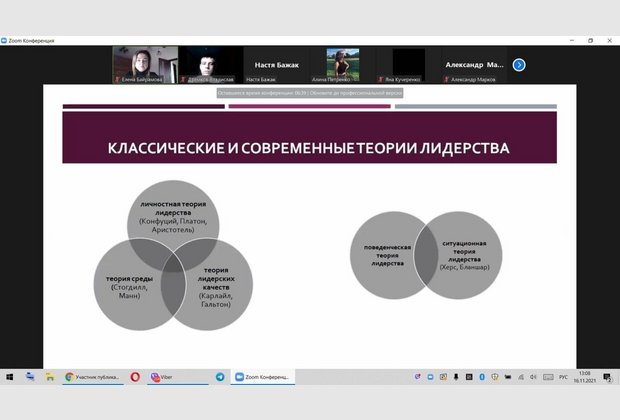Image resolution: width=620 pixels, height=420 pixels.
Task: Select Настя Бажак participant tile
Action: click(x=276, y=65)
